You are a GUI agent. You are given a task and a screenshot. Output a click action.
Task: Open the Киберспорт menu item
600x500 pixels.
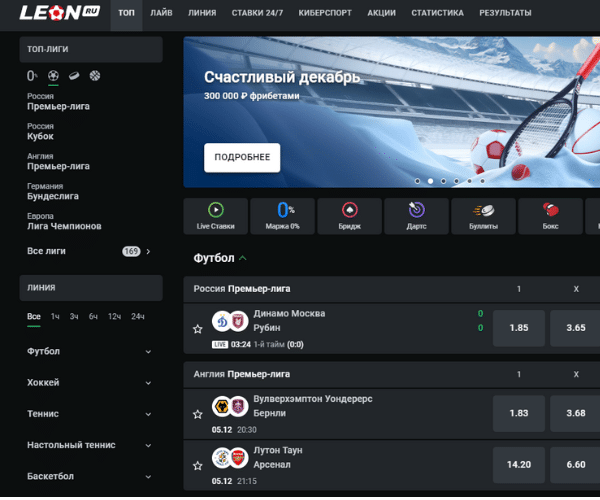pyautogui.click(x=325, y=13)
